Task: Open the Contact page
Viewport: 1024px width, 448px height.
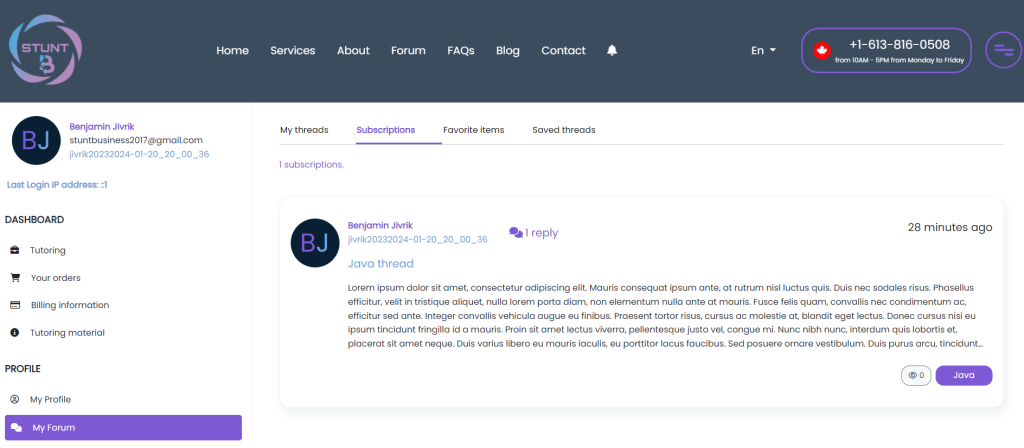Action: pos(564,50)
